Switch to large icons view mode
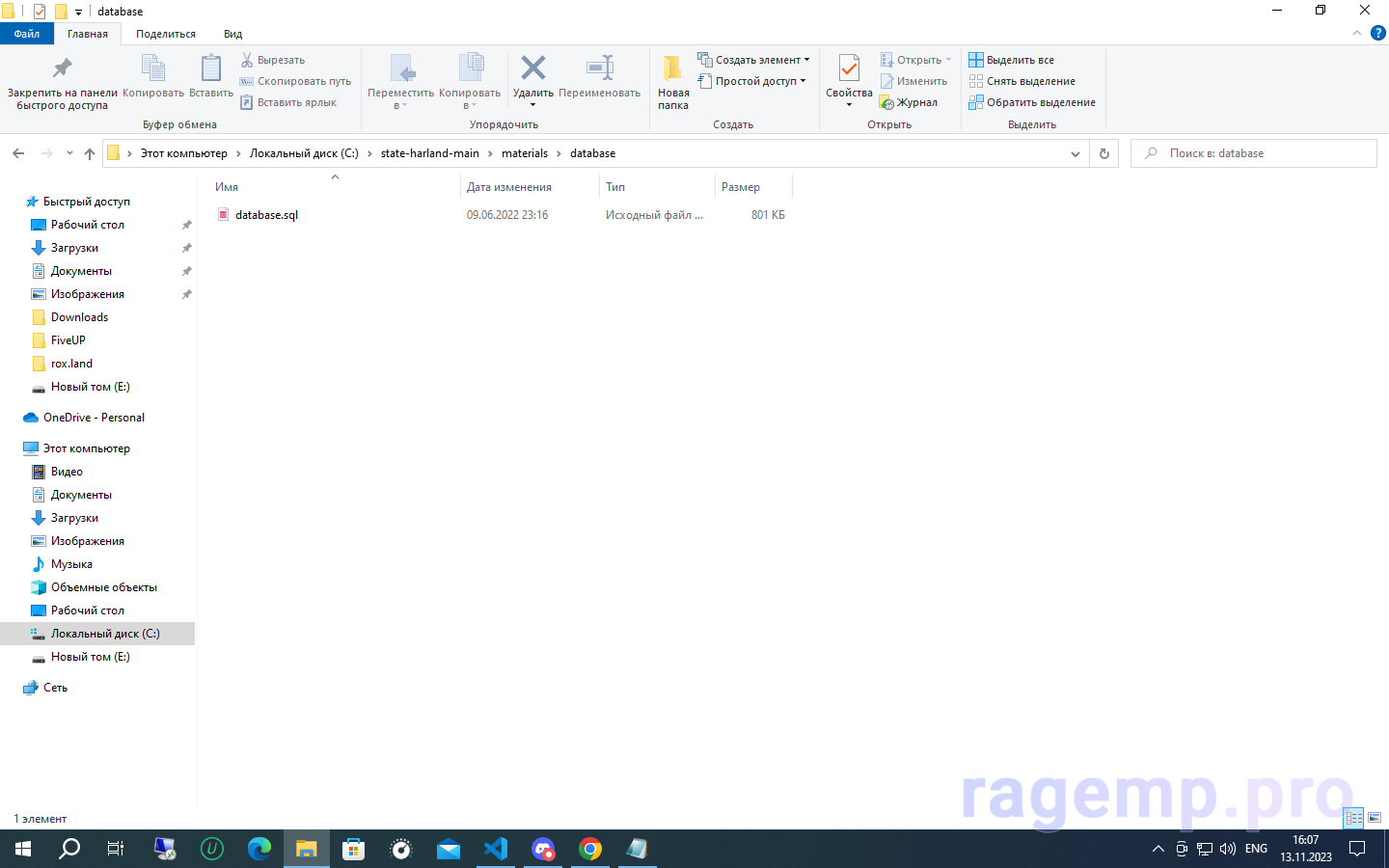 (x=1375, y=818)
